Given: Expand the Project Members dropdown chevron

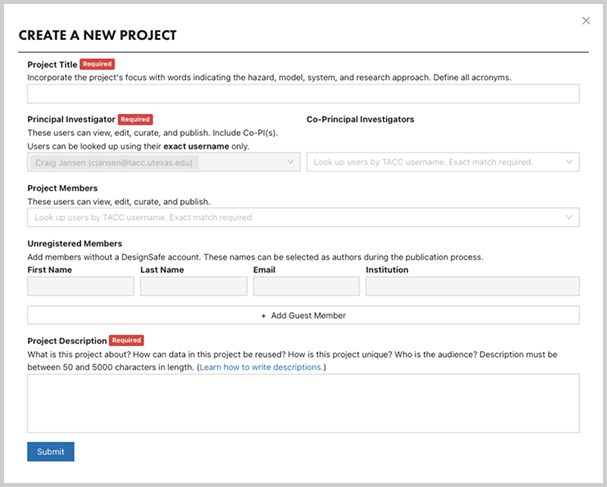Looking at the screenshot, I should tap(570, 217).
